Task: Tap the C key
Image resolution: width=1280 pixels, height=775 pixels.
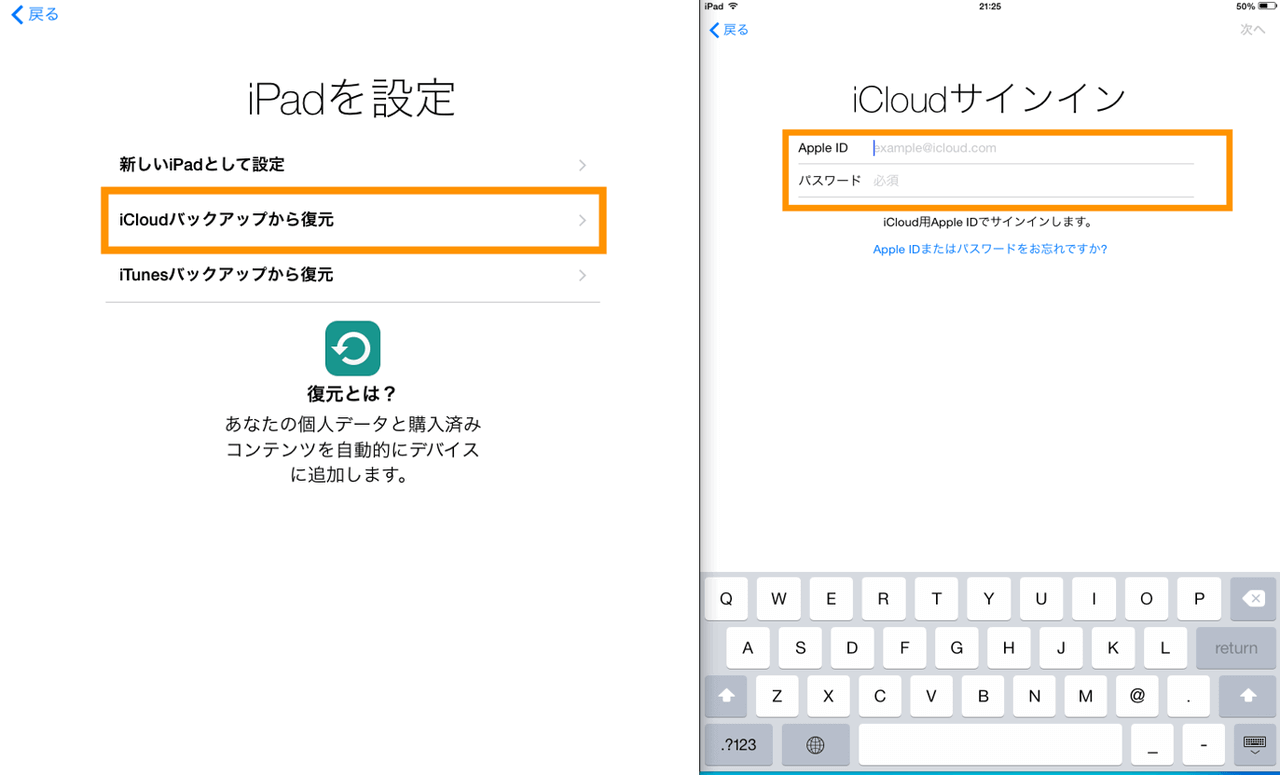Action: 880,696
